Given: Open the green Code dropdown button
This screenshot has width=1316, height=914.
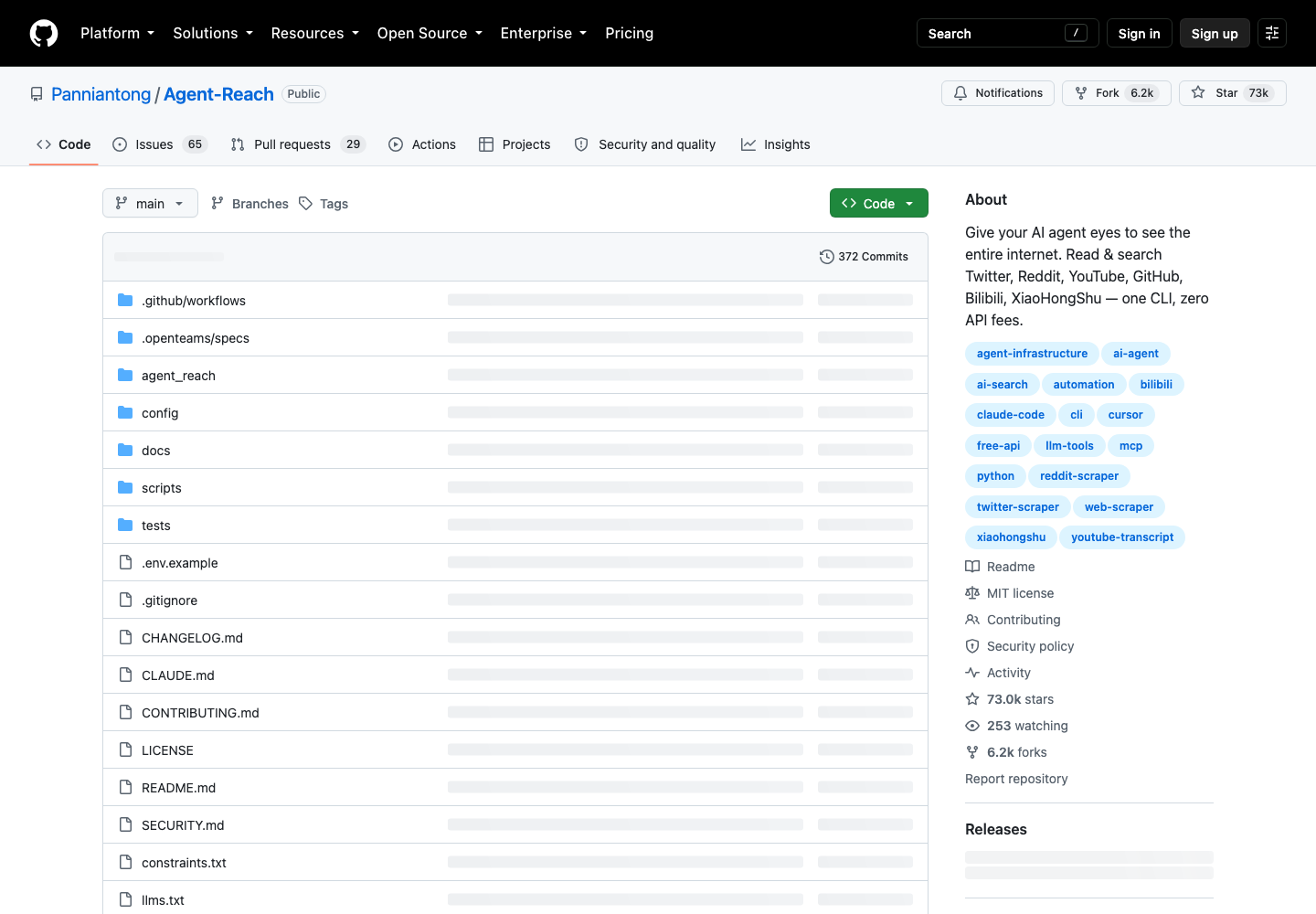Looking at the screenshot, I should click(878, 203).
